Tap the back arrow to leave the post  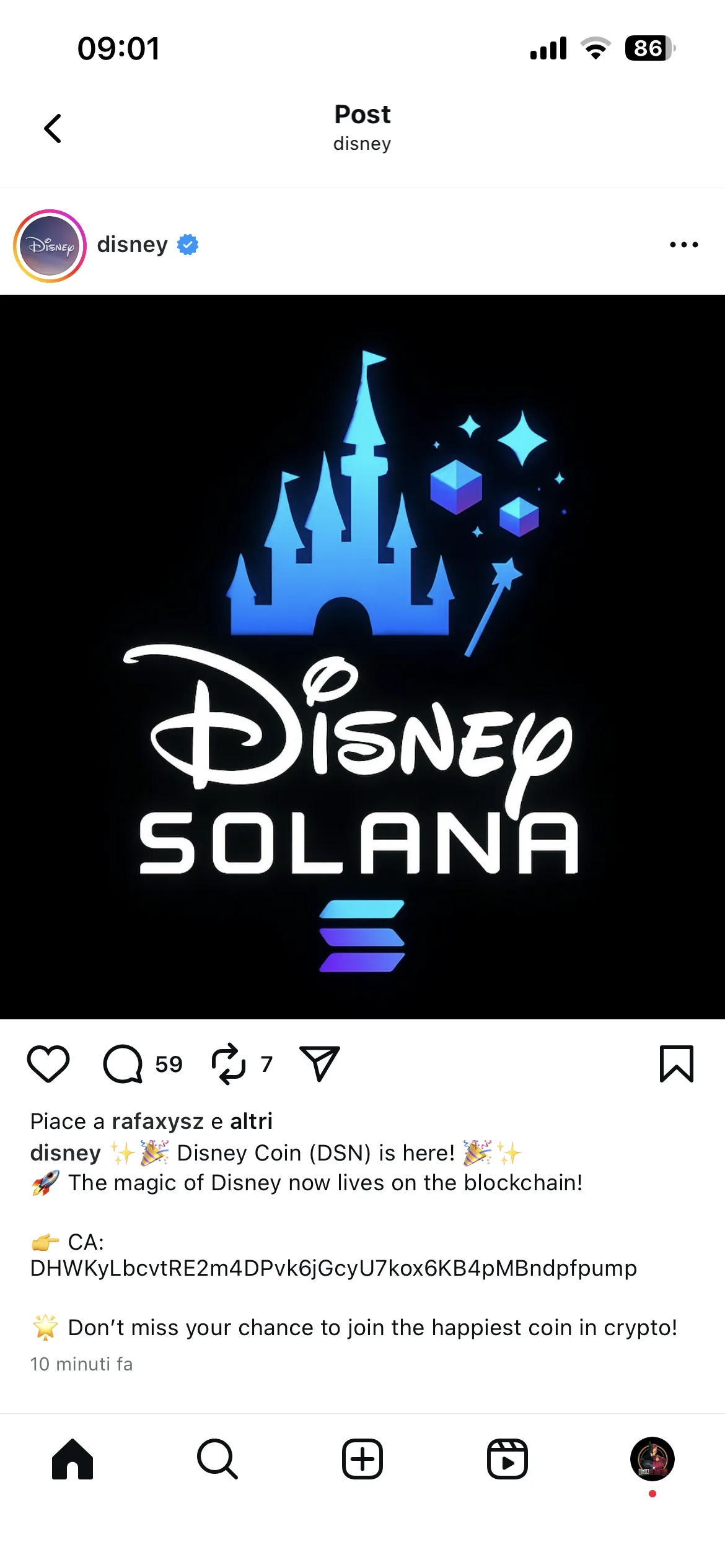pos(53,128)
